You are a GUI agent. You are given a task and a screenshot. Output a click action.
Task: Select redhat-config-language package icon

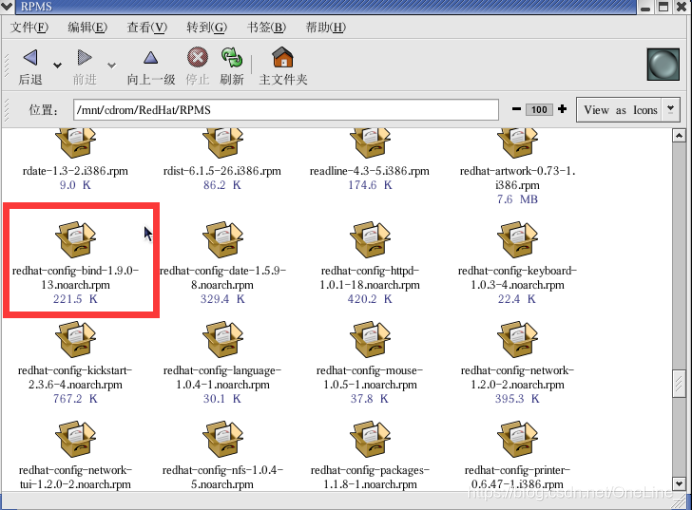point(222,339)
